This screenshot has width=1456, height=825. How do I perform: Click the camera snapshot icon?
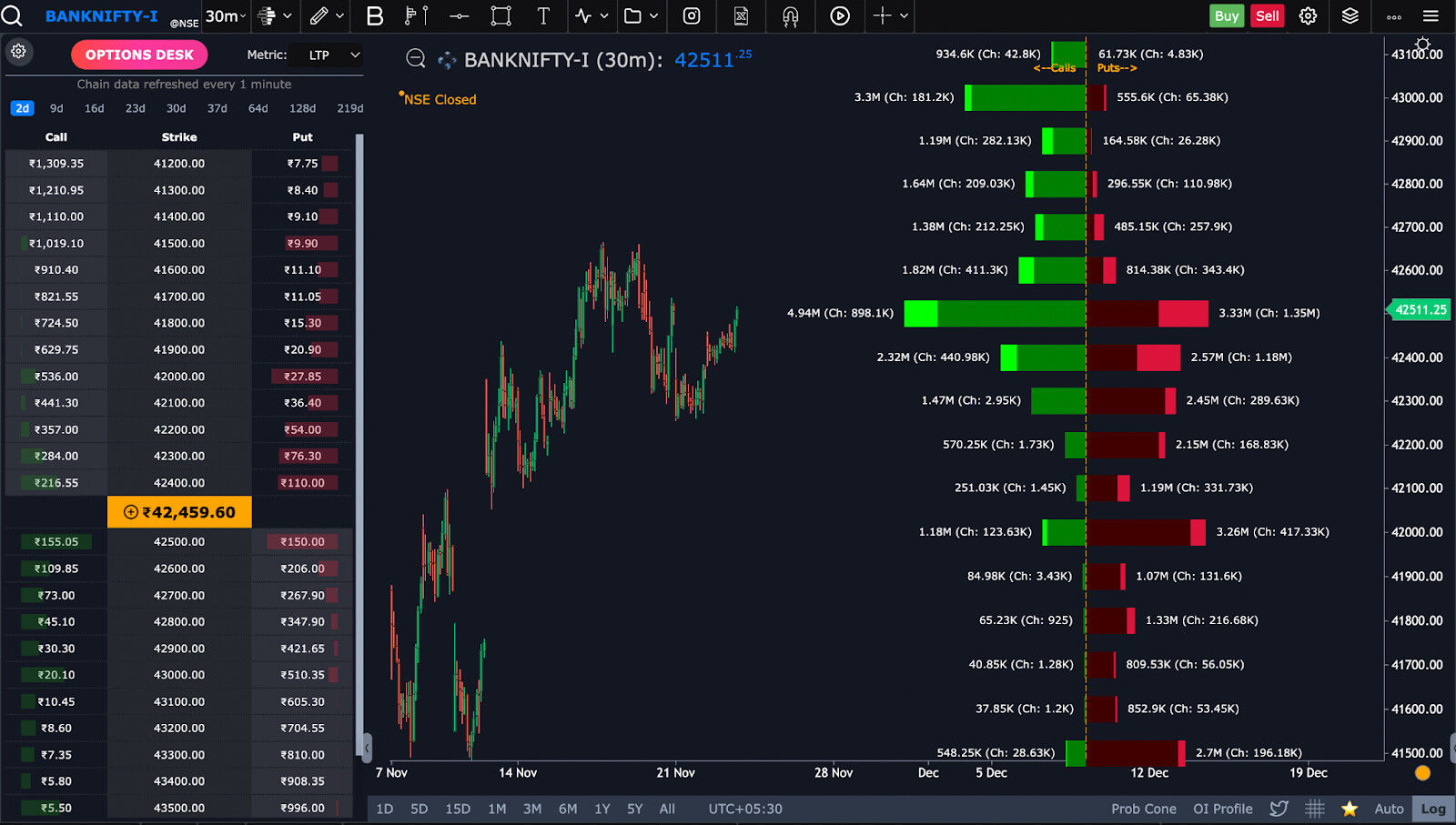tap(692, 15)
